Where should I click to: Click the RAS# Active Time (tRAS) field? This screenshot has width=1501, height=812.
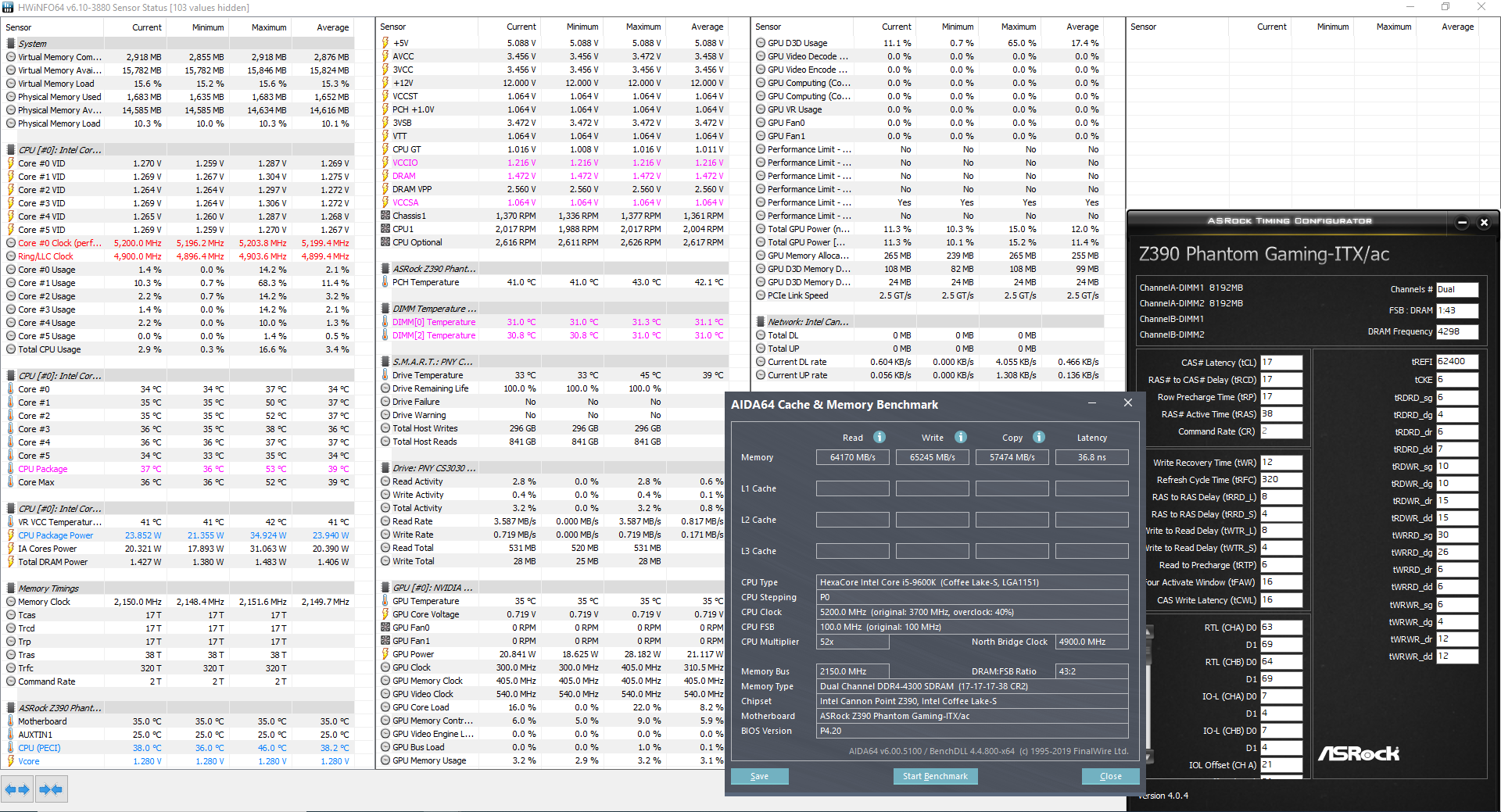click(1281, 414)
